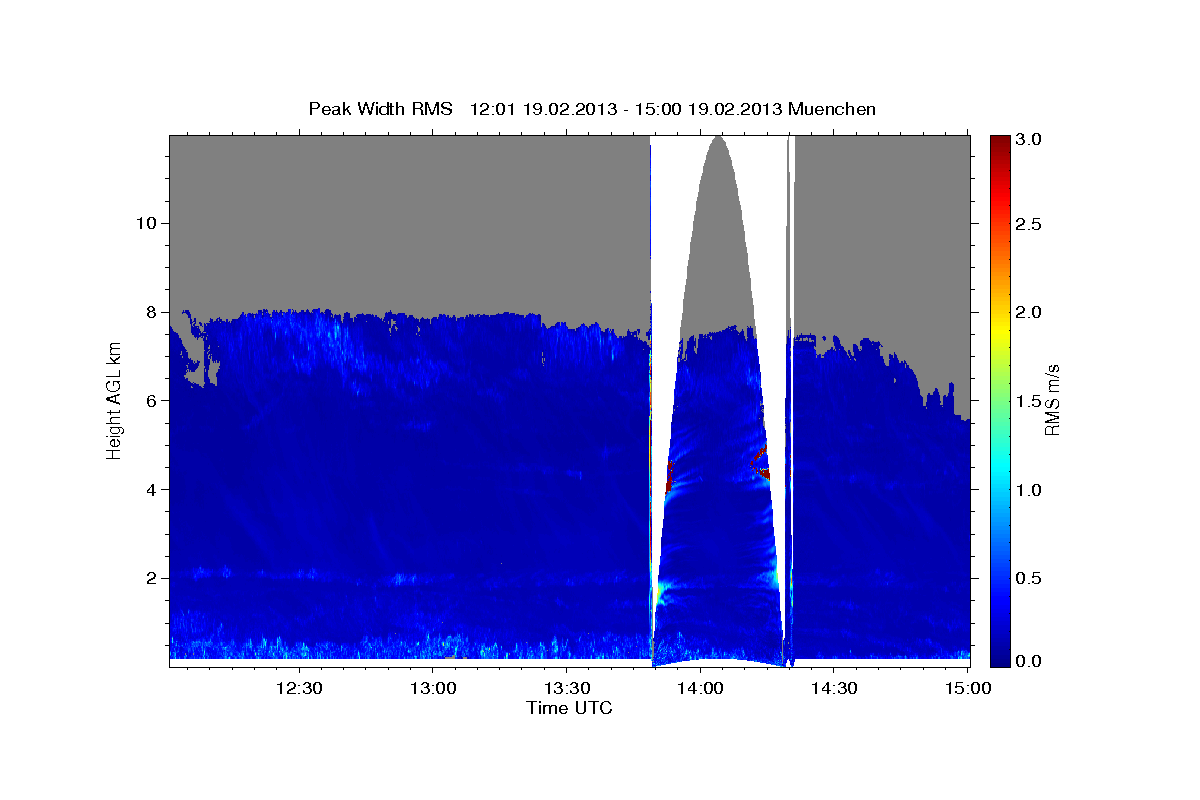Click the 14:30 time tick label
The width and height of the screenshot is (1200, 800).
coord(834,688)
